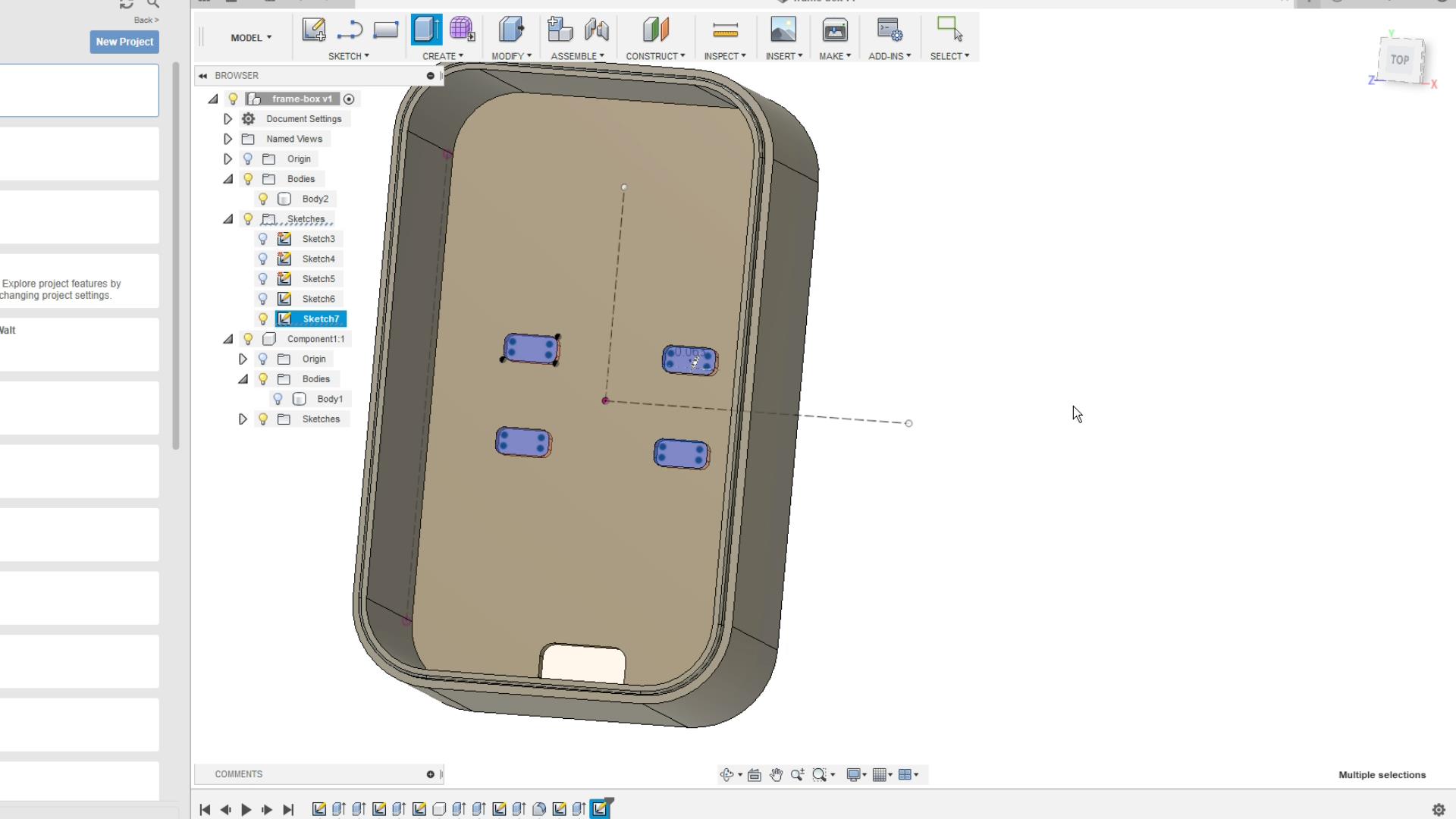Open the CONSTRUCT menu
This screenshot has height=819, width=1456.
(655, 56)
